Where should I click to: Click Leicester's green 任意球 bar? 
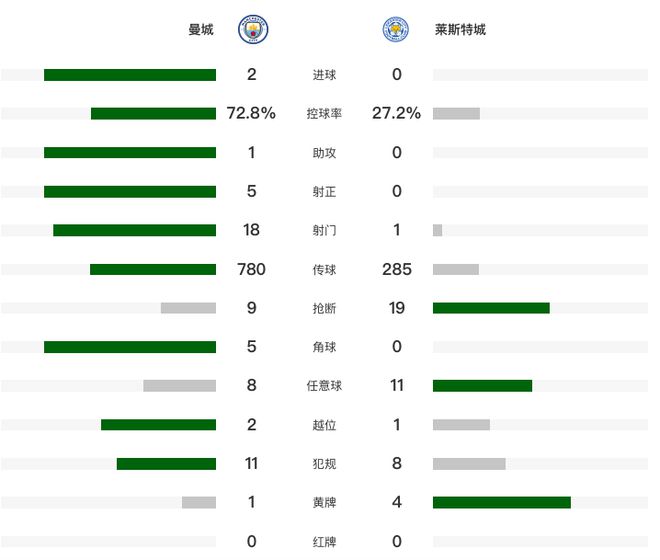click(x=482, y=386)
